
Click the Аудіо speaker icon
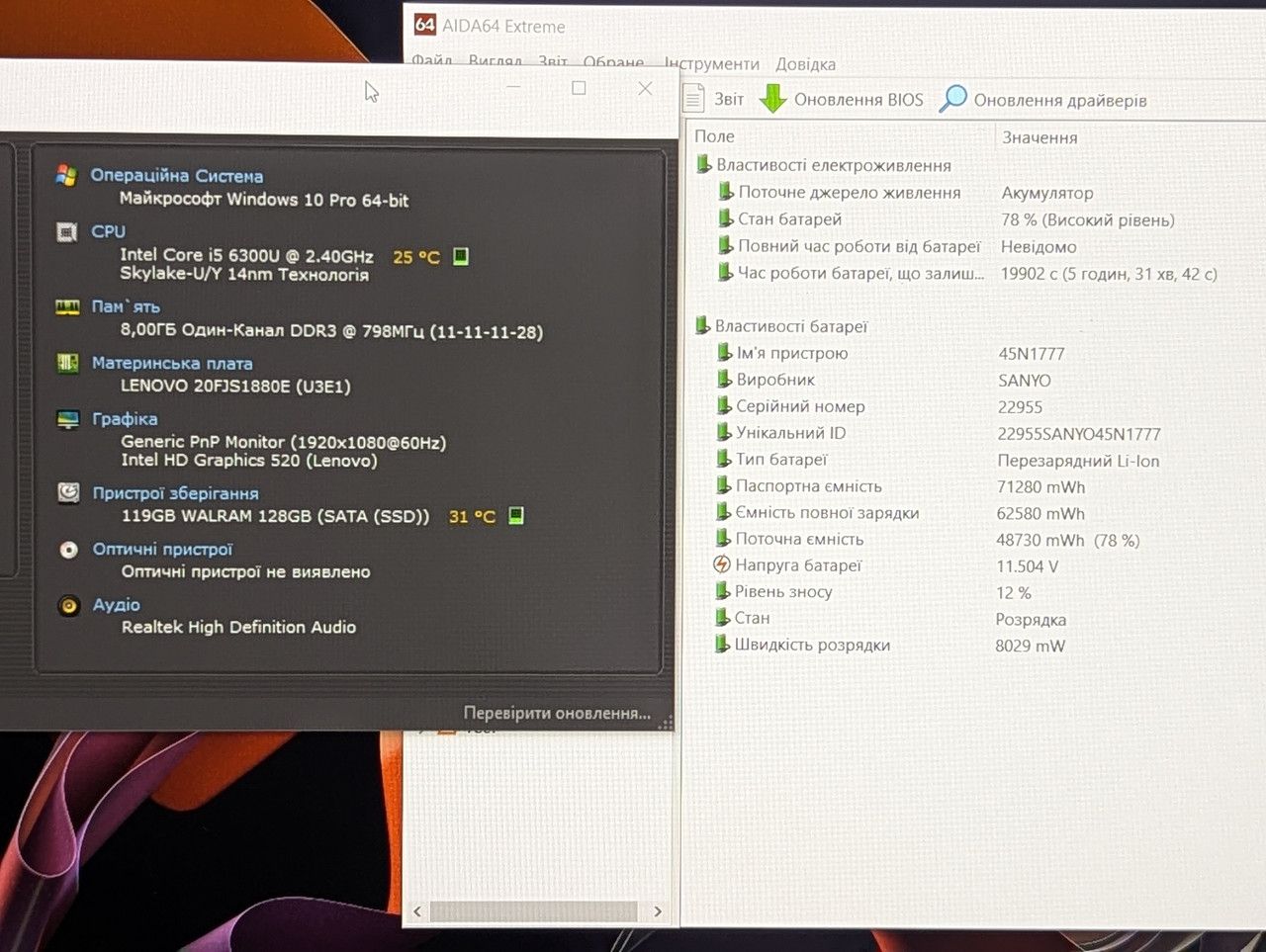pos(69,605)
